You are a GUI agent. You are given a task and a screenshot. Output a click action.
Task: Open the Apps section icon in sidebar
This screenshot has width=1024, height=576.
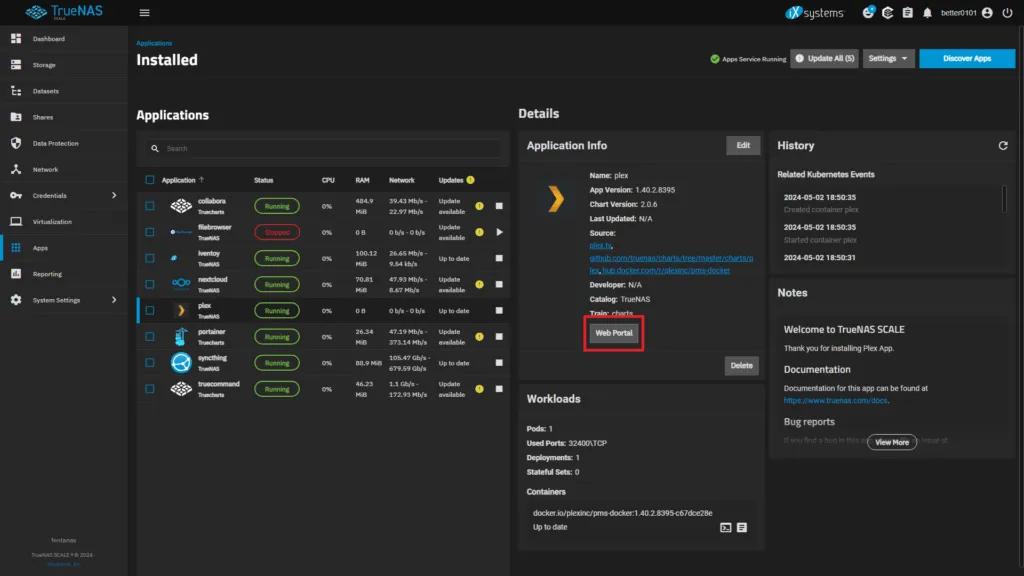[16, 247]
